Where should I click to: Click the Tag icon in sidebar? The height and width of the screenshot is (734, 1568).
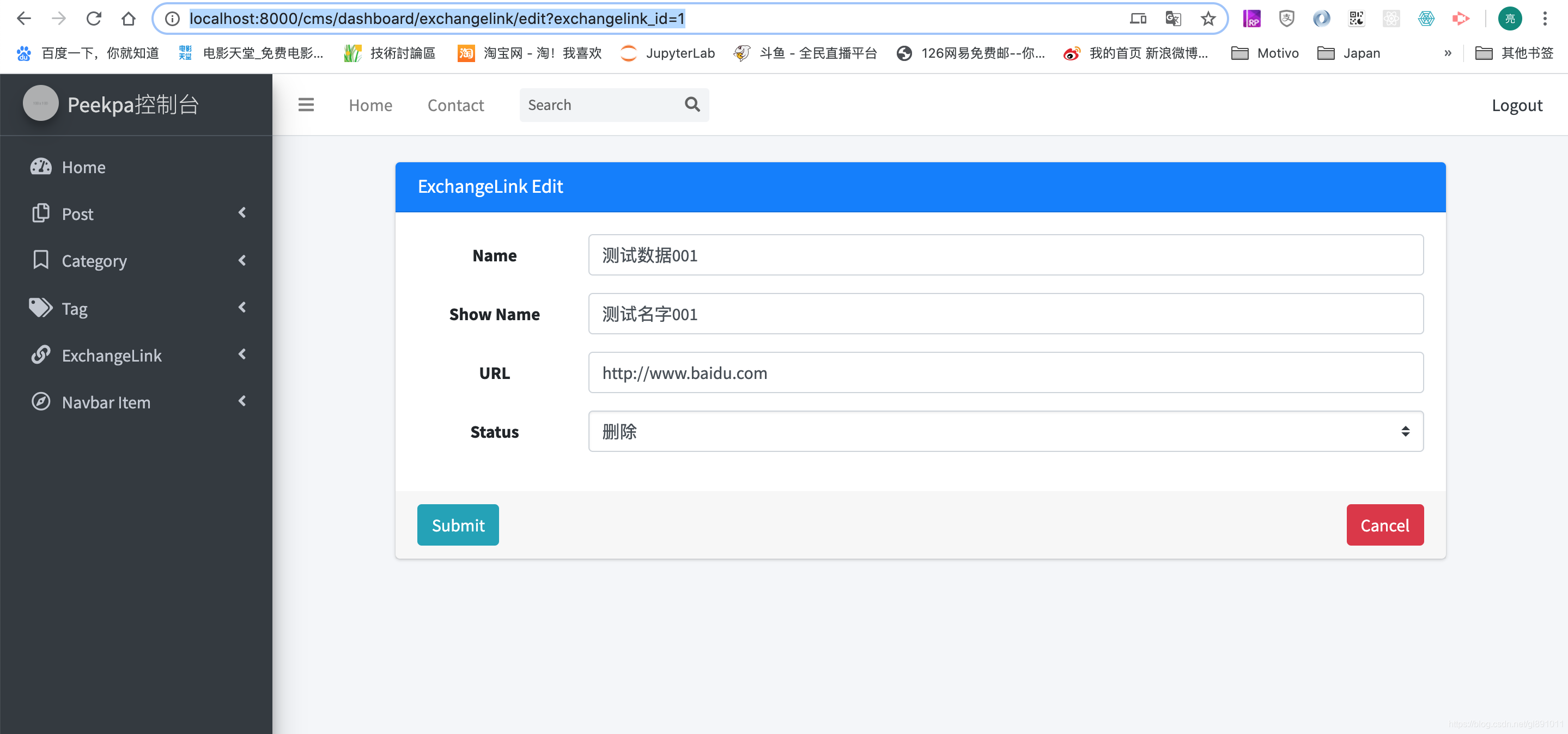pyautogui.click(x=41, y=308)
